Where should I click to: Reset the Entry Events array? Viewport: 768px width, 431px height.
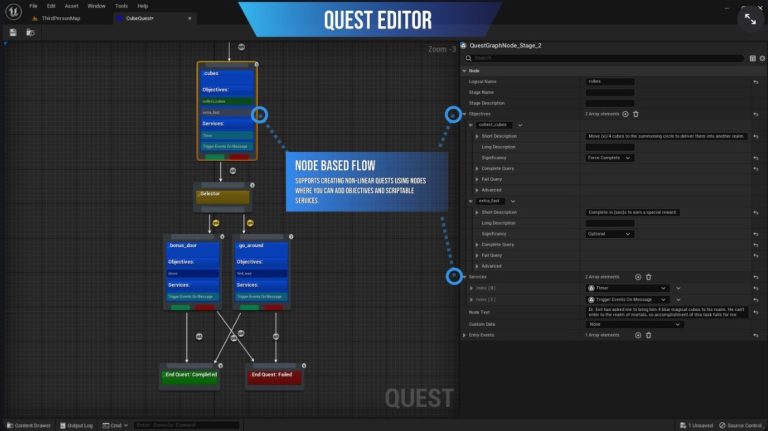pyautogui.click(x=756, y=335)
